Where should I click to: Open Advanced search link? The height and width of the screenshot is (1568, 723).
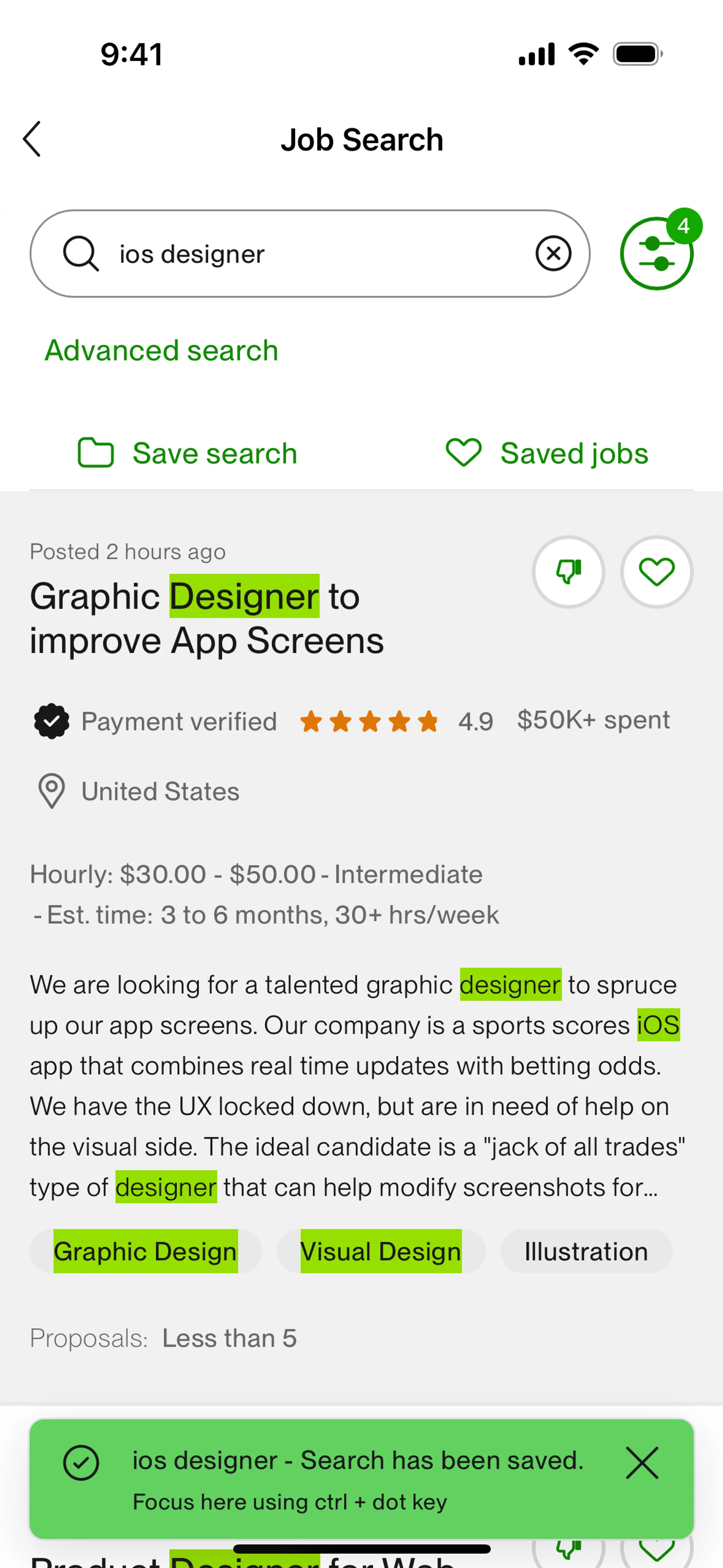(161, 351)
